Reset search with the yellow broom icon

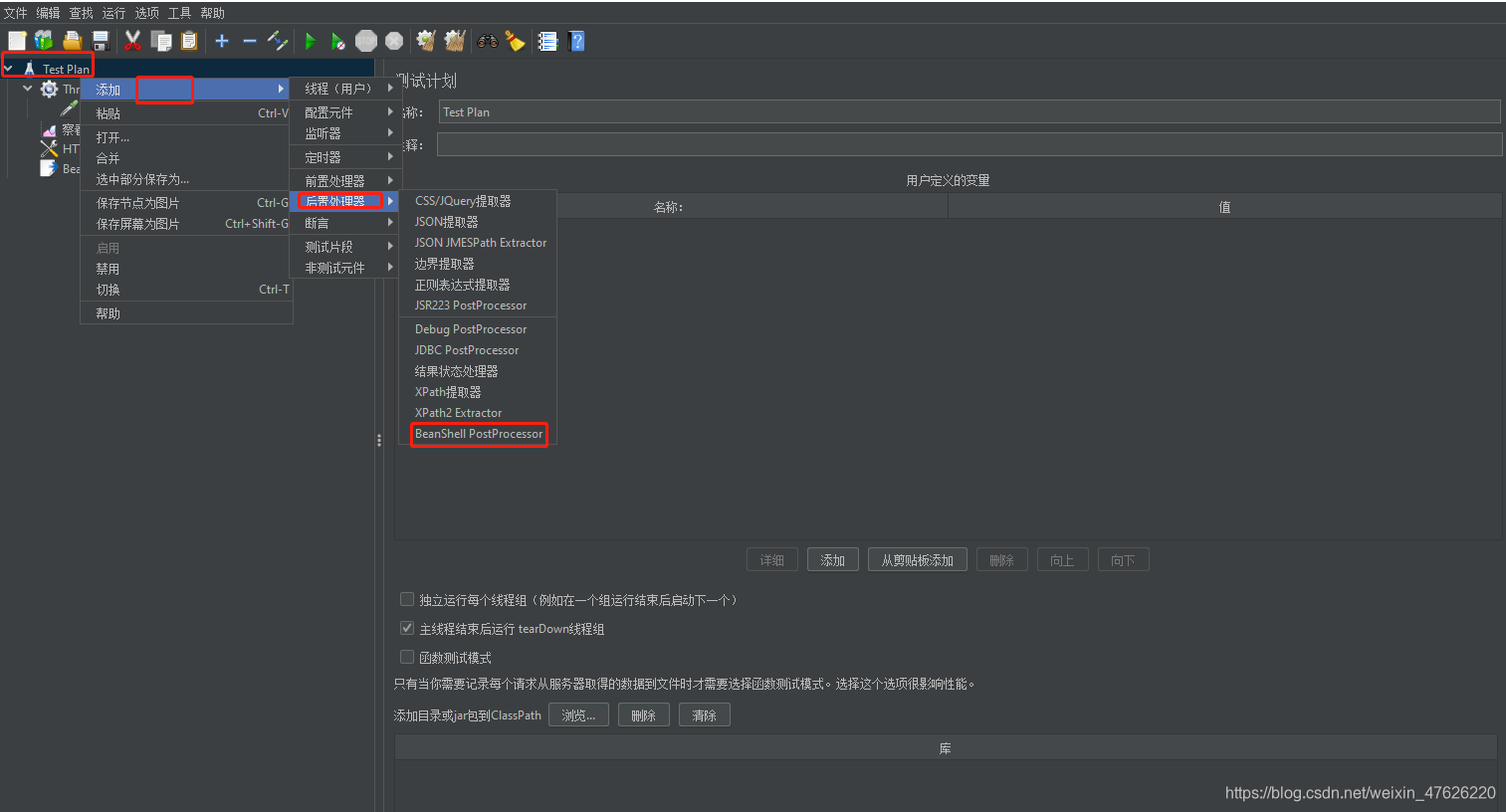point(515,41)
